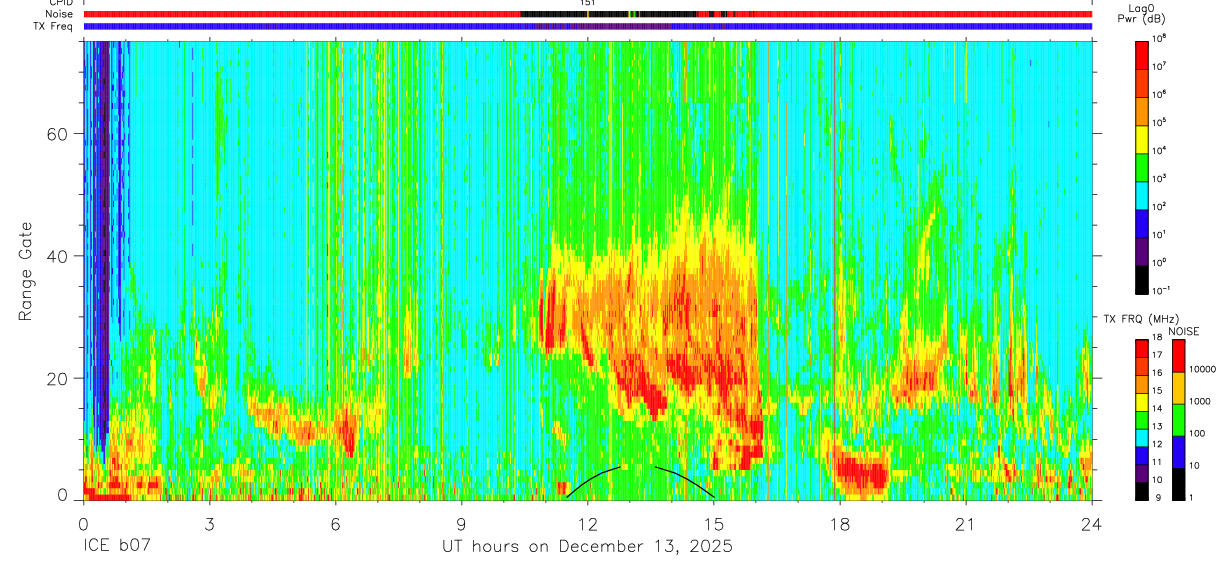Click the 'Noise' row label at top left
1228x567 pixels.
point(59,14)
